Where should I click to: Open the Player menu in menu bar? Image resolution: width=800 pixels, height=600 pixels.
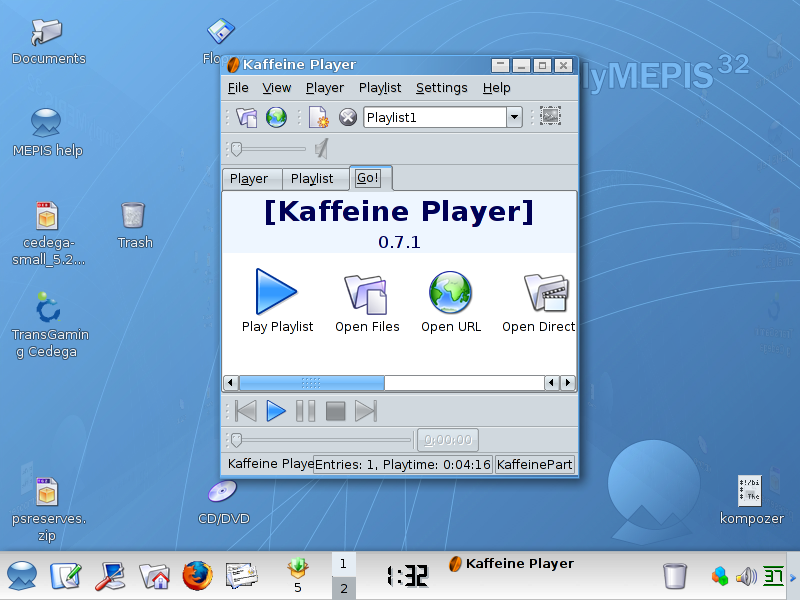tap(324, 88)
